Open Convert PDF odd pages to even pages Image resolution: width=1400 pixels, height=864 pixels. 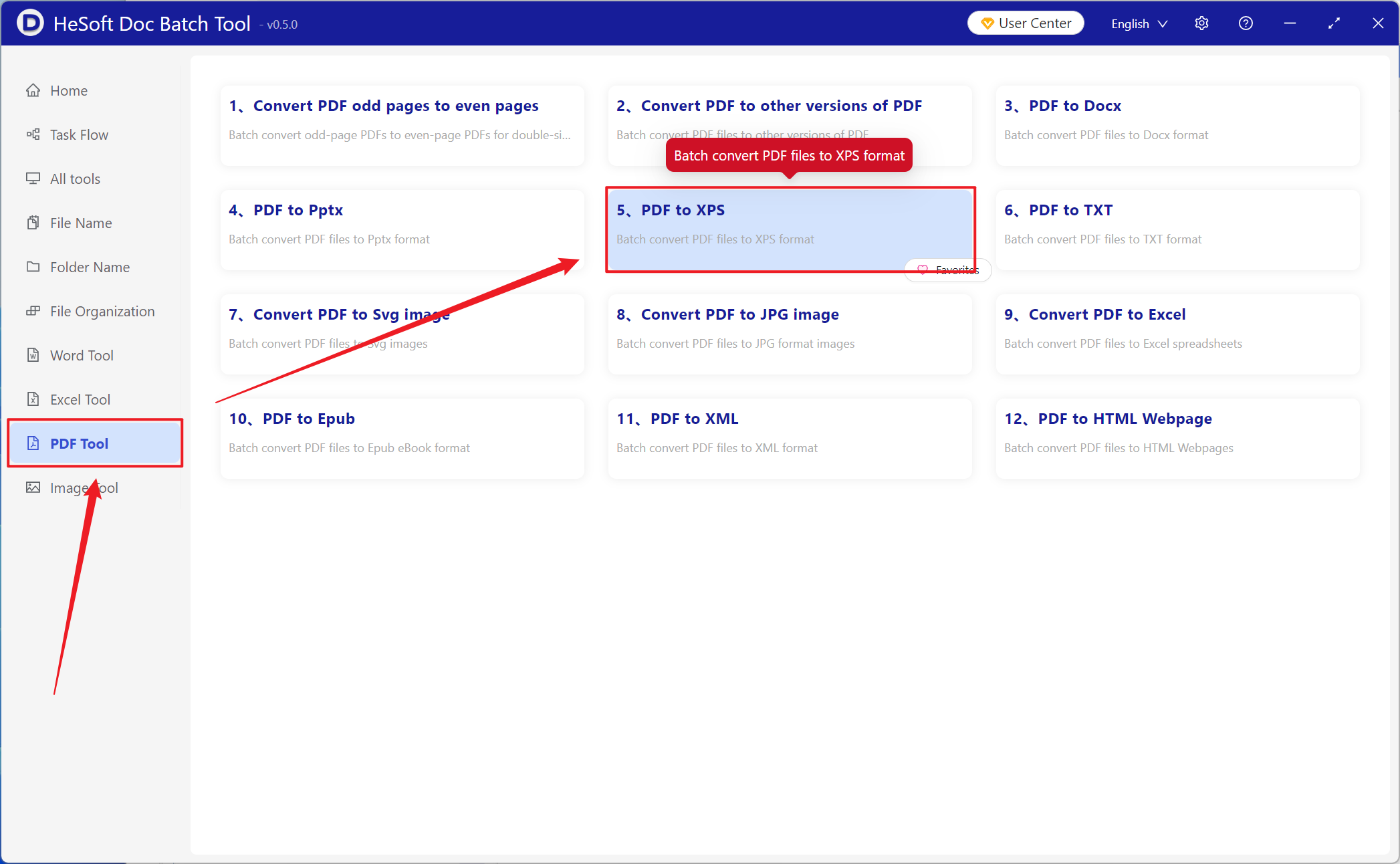click(x=402, y=126)
